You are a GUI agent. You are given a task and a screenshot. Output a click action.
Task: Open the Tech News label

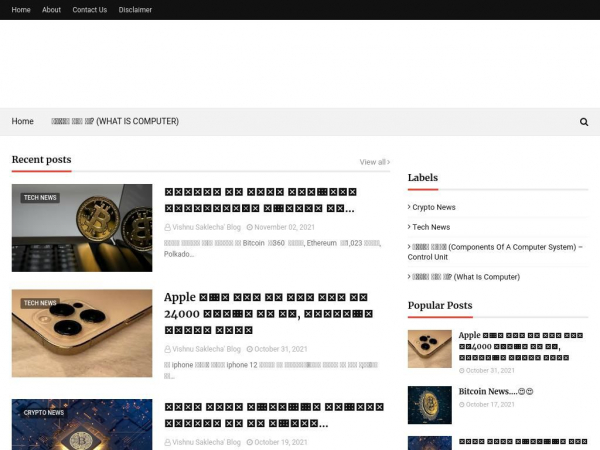click(x=431, y=227)
